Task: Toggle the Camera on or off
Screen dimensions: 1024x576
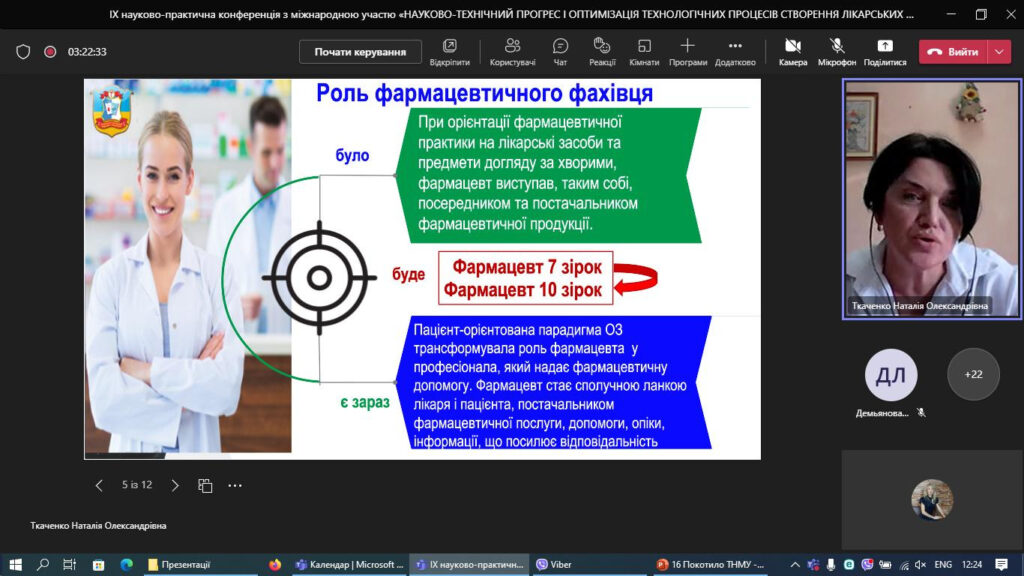Action: coord(792,51)
